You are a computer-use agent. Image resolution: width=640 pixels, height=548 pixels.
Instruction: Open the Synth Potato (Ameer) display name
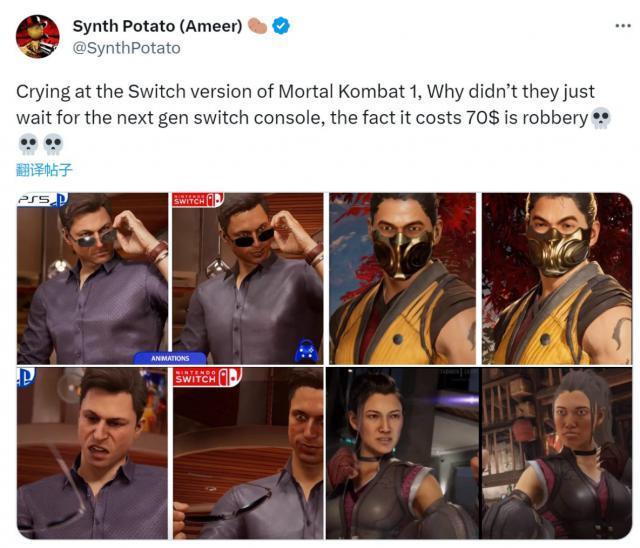pos(158,26)
